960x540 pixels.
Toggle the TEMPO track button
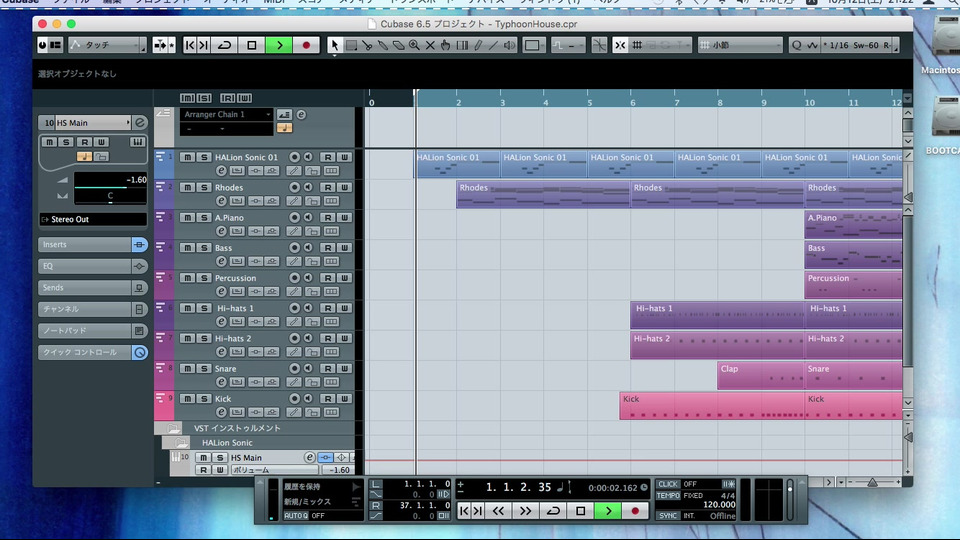(x=668, y=495)
